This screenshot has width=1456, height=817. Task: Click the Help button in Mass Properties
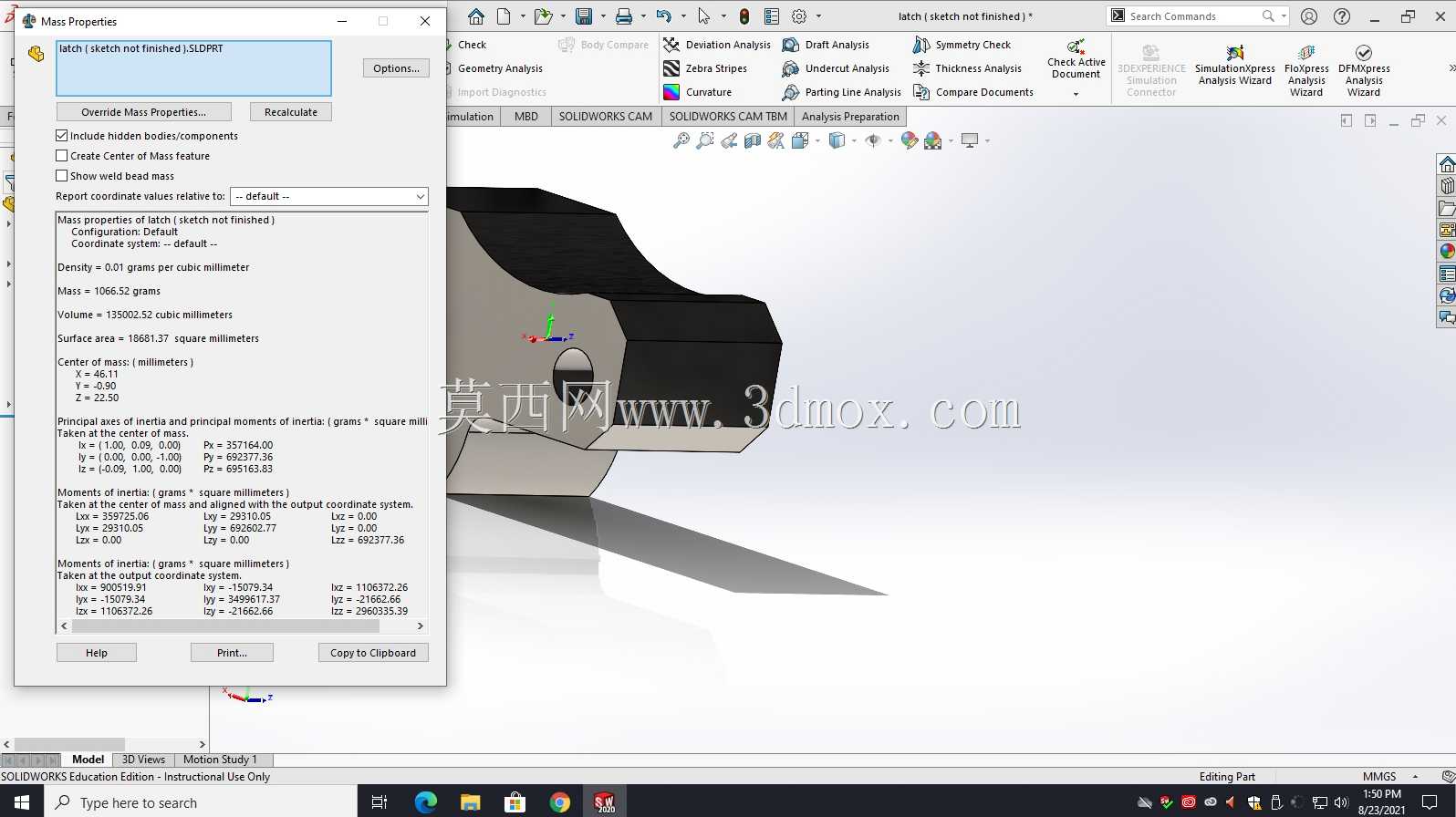coord(97,653)
